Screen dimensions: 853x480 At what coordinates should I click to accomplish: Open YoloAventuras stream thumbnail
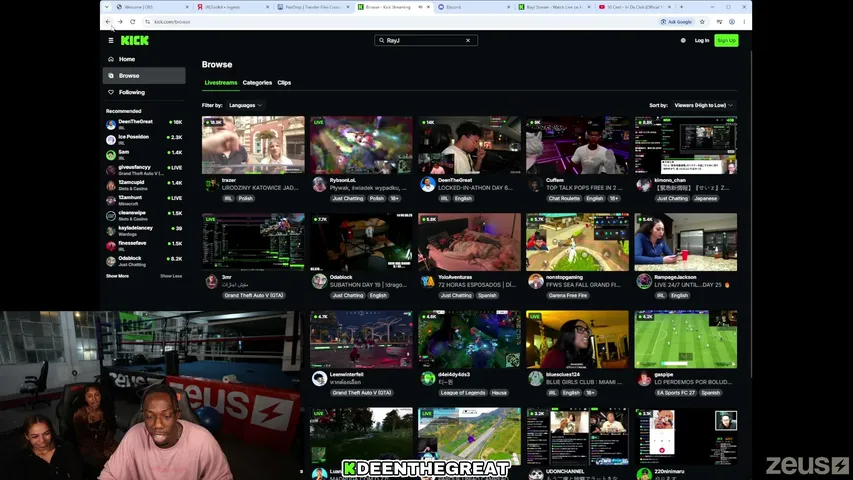469,242
